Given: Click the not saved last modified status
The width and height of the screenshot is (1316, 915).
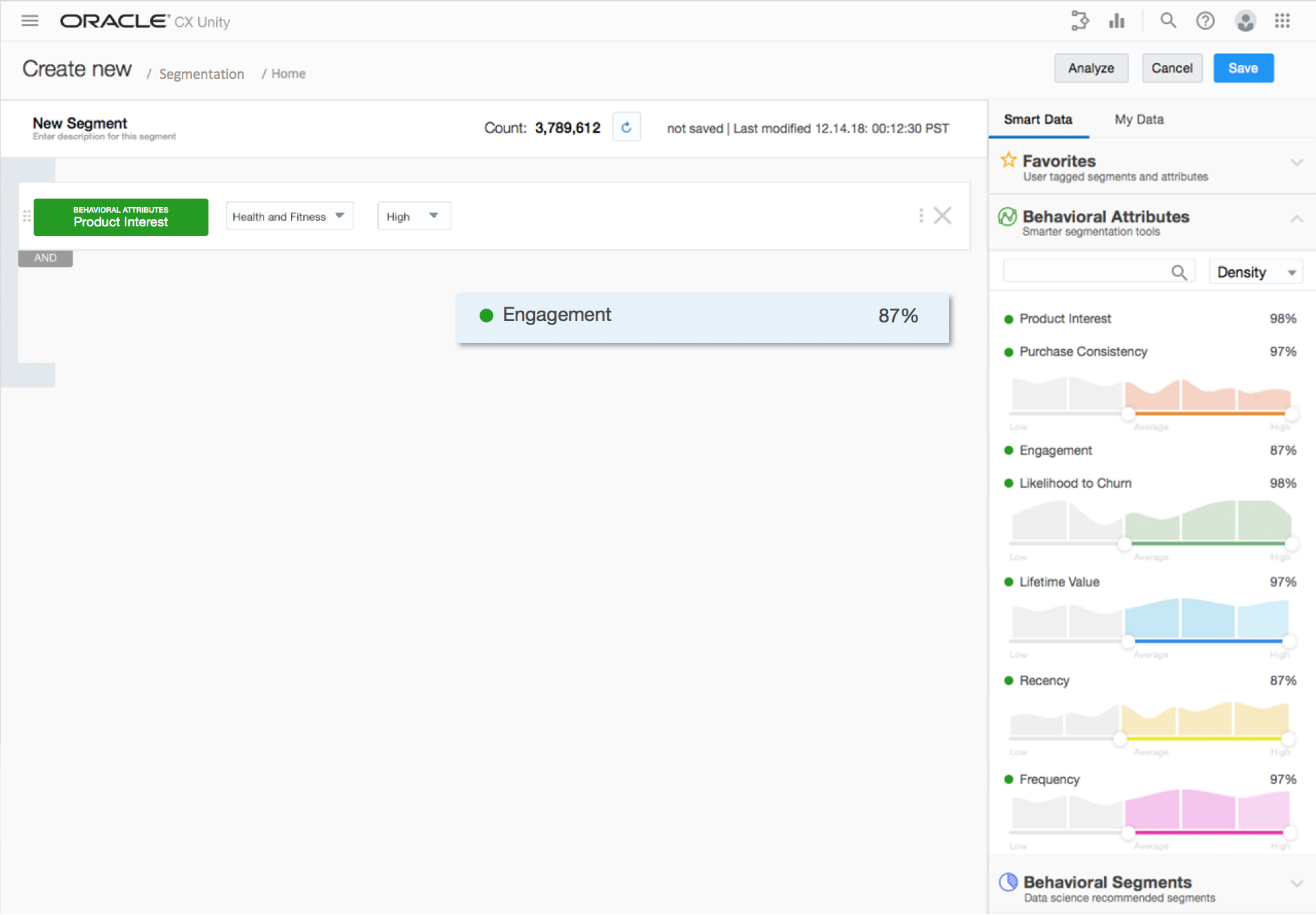Looking at the screenshot, I should pyautogui.click(x=808, y=128).
